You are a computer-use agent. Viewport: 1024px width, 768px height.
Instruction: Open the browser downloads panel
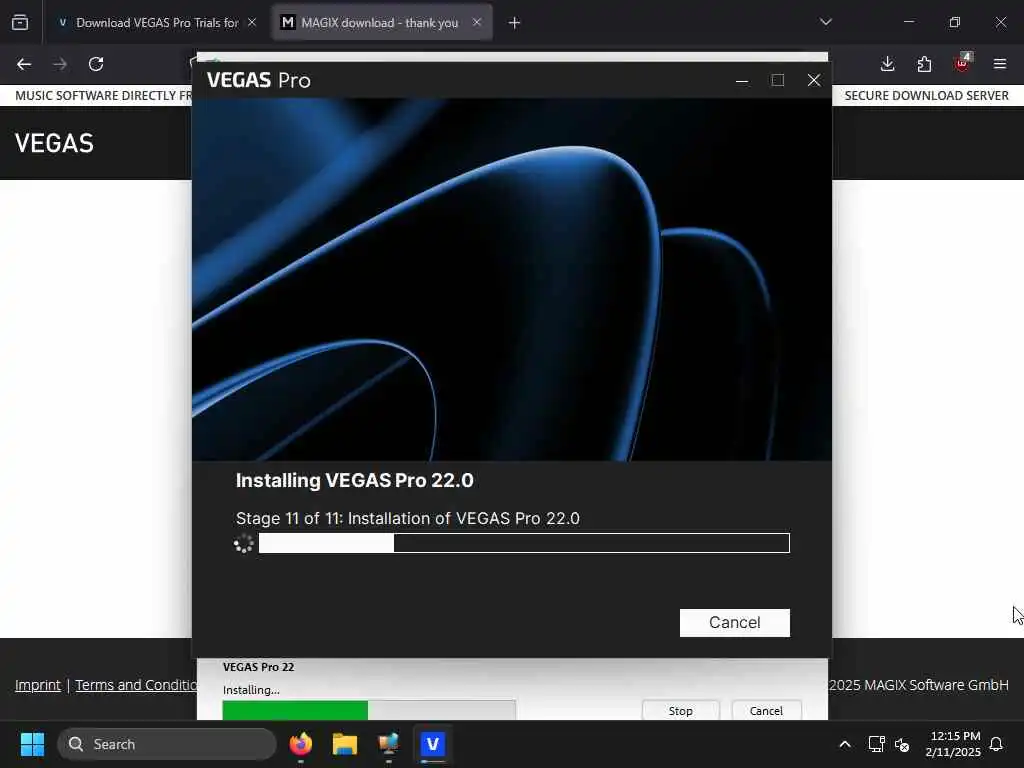pyautogui.click(x=888, y=64)
